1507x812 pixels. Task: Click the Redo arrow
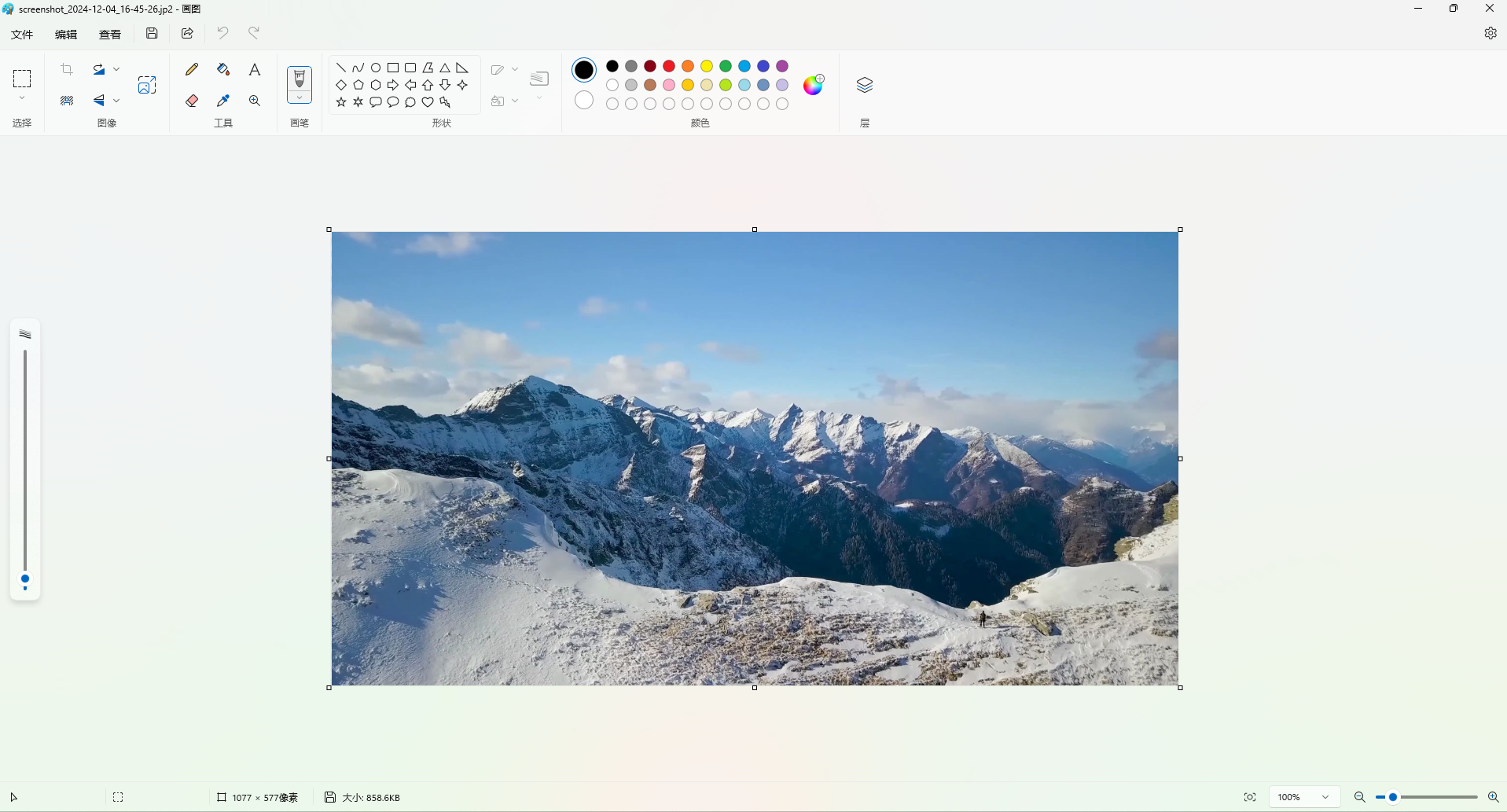tap(254, 33)
